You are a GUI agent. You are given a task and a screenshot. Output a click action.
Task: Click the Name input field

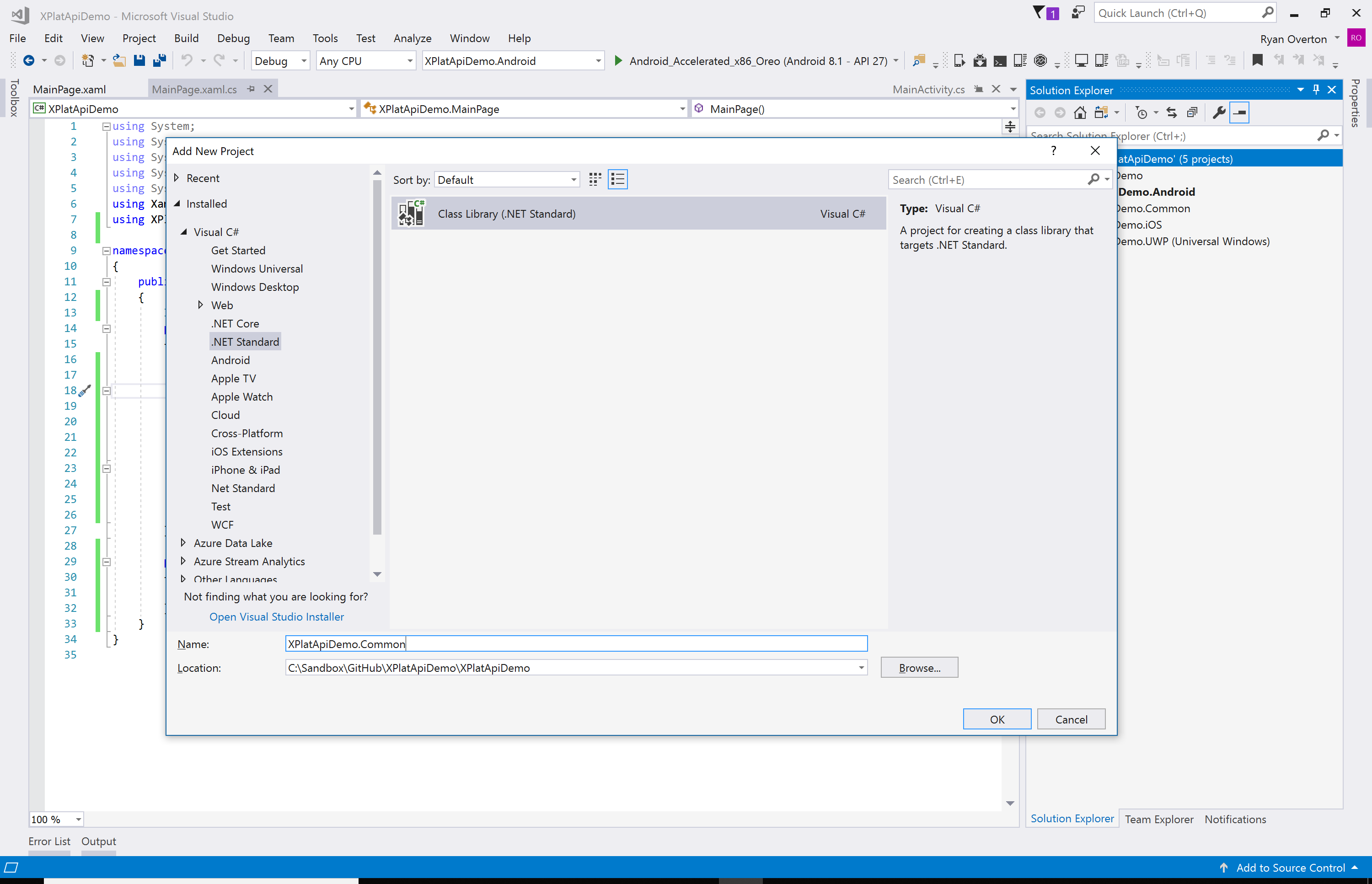click(575, 644)
